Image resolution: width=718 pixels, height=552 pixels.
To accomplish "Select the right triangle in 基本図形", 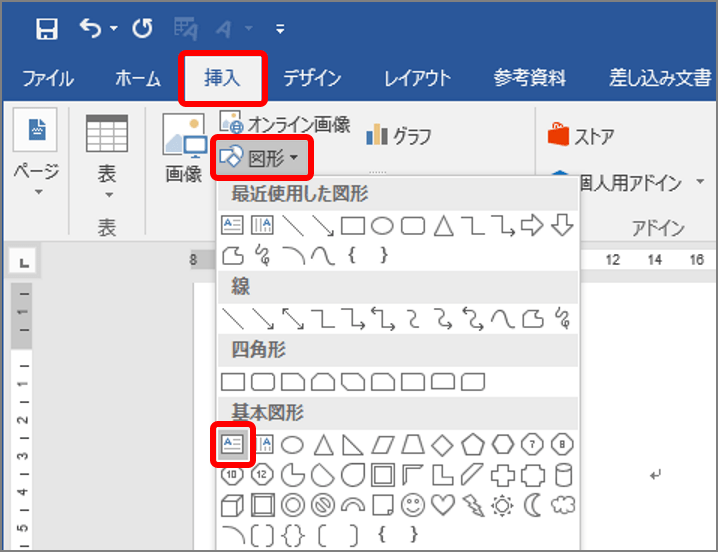I will (x=353, y=445).
